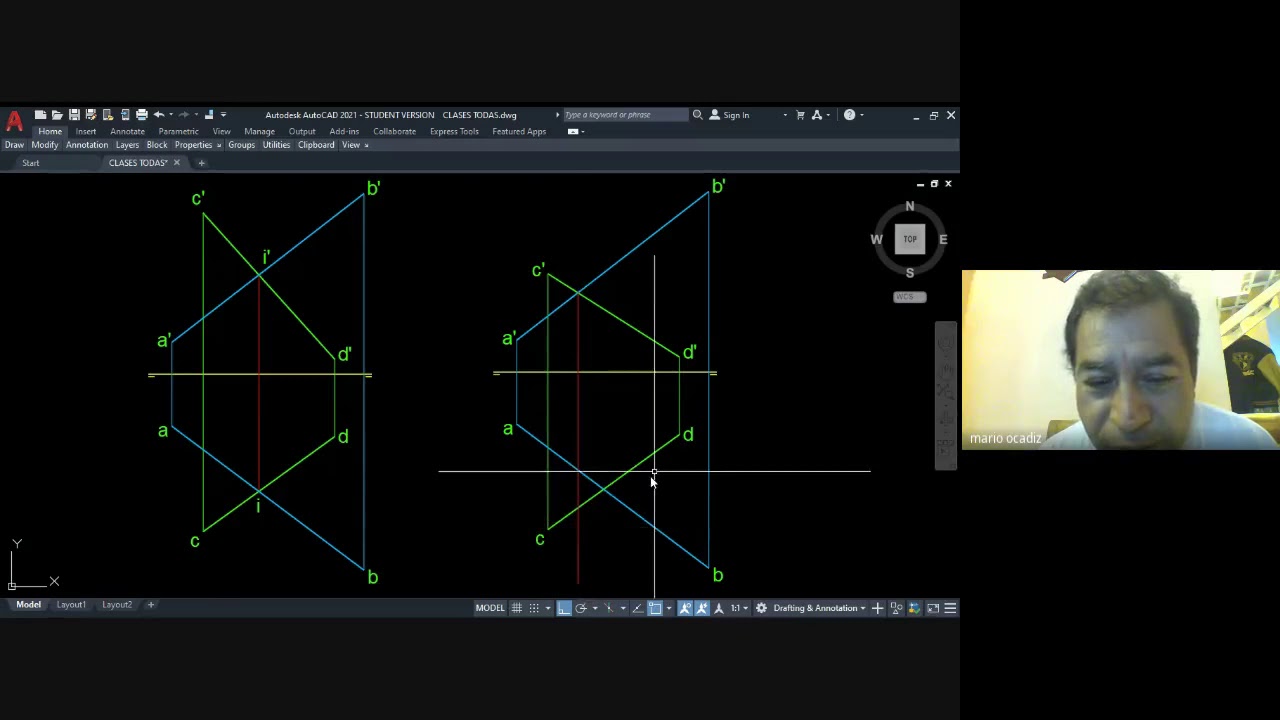The width and height of the screenshot is (1280, 720).
Task: Click the W compass direction on ViewCube
Action: point(876,239)
